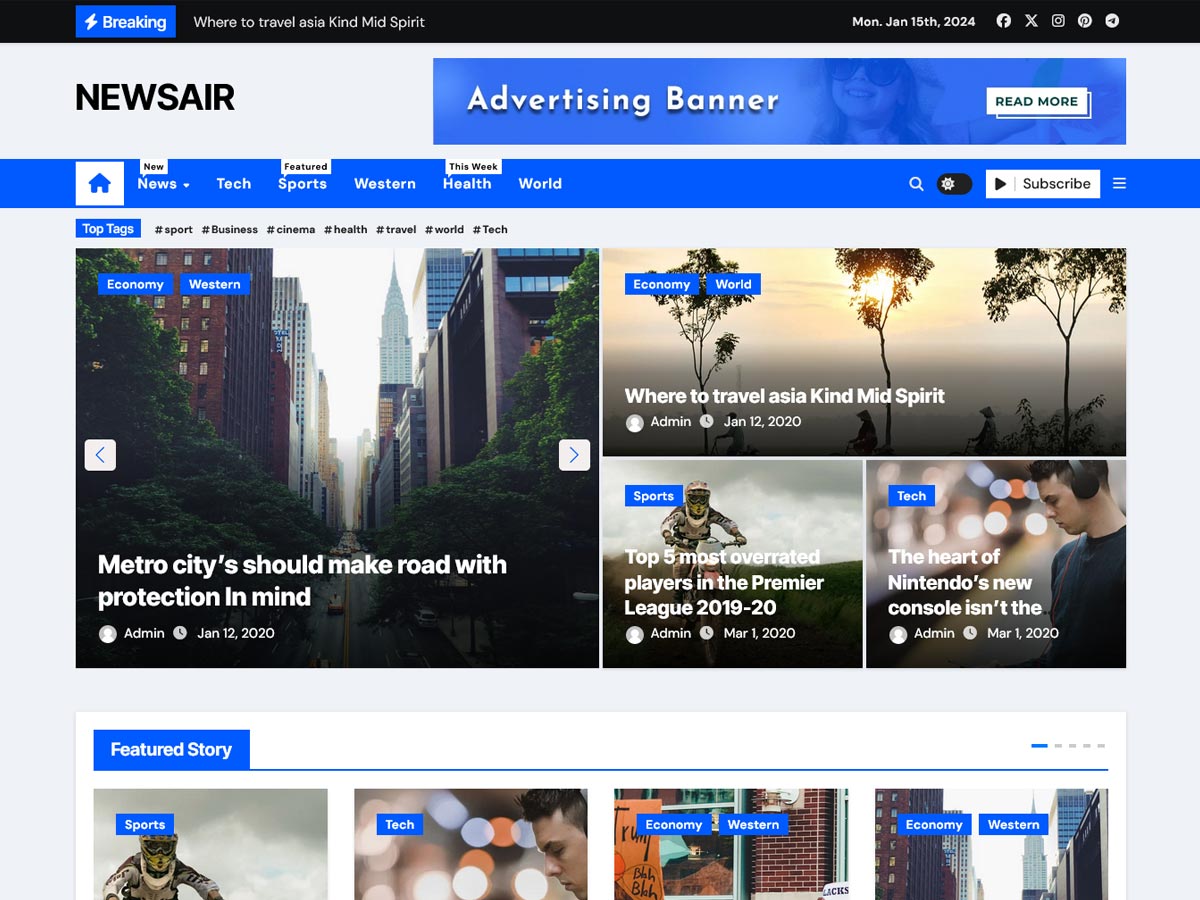Click the next slide arrow on the slider

pos(574,455)
